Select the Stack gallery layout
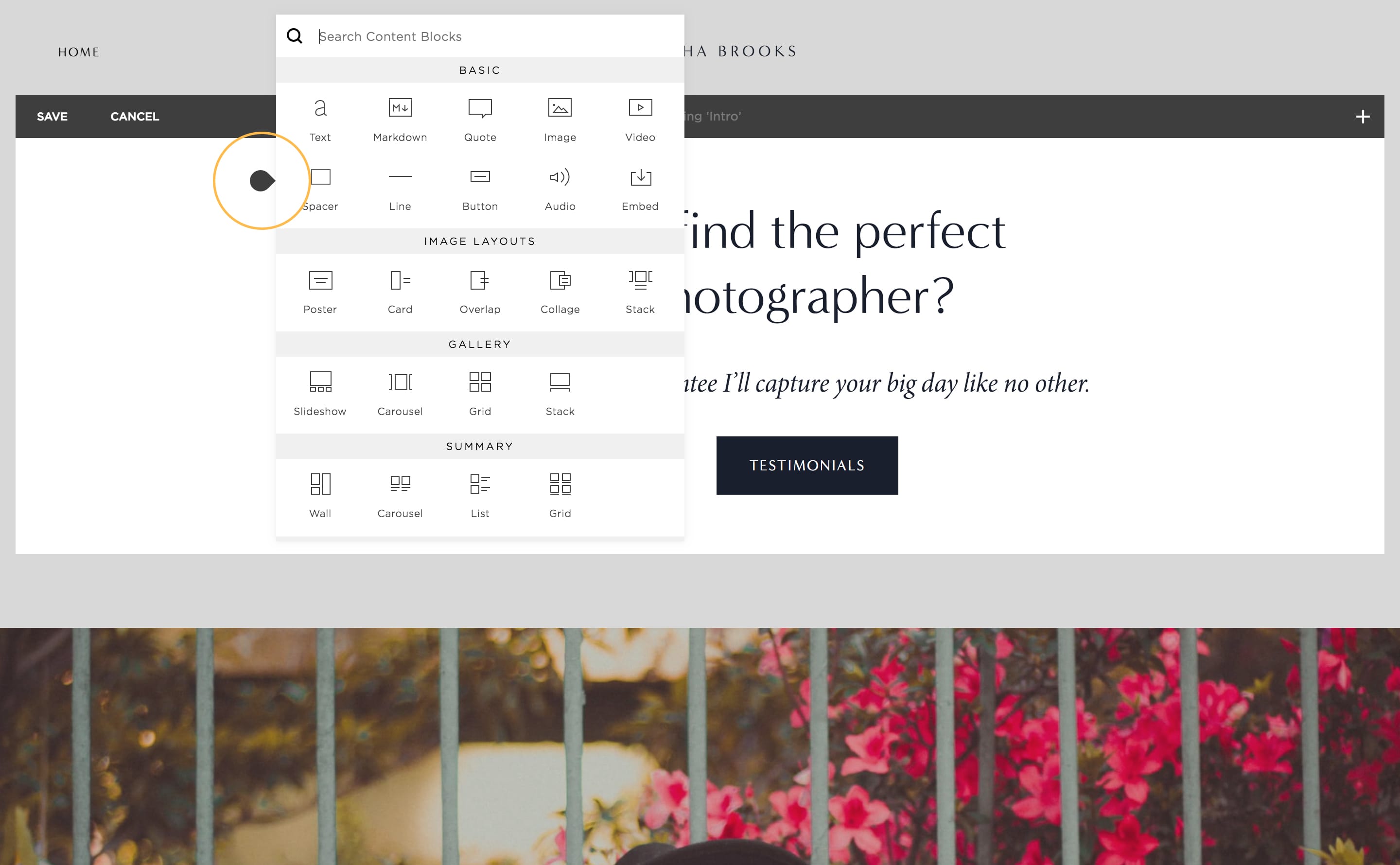The image size is (1400, 865). click(x=560, y=393)
